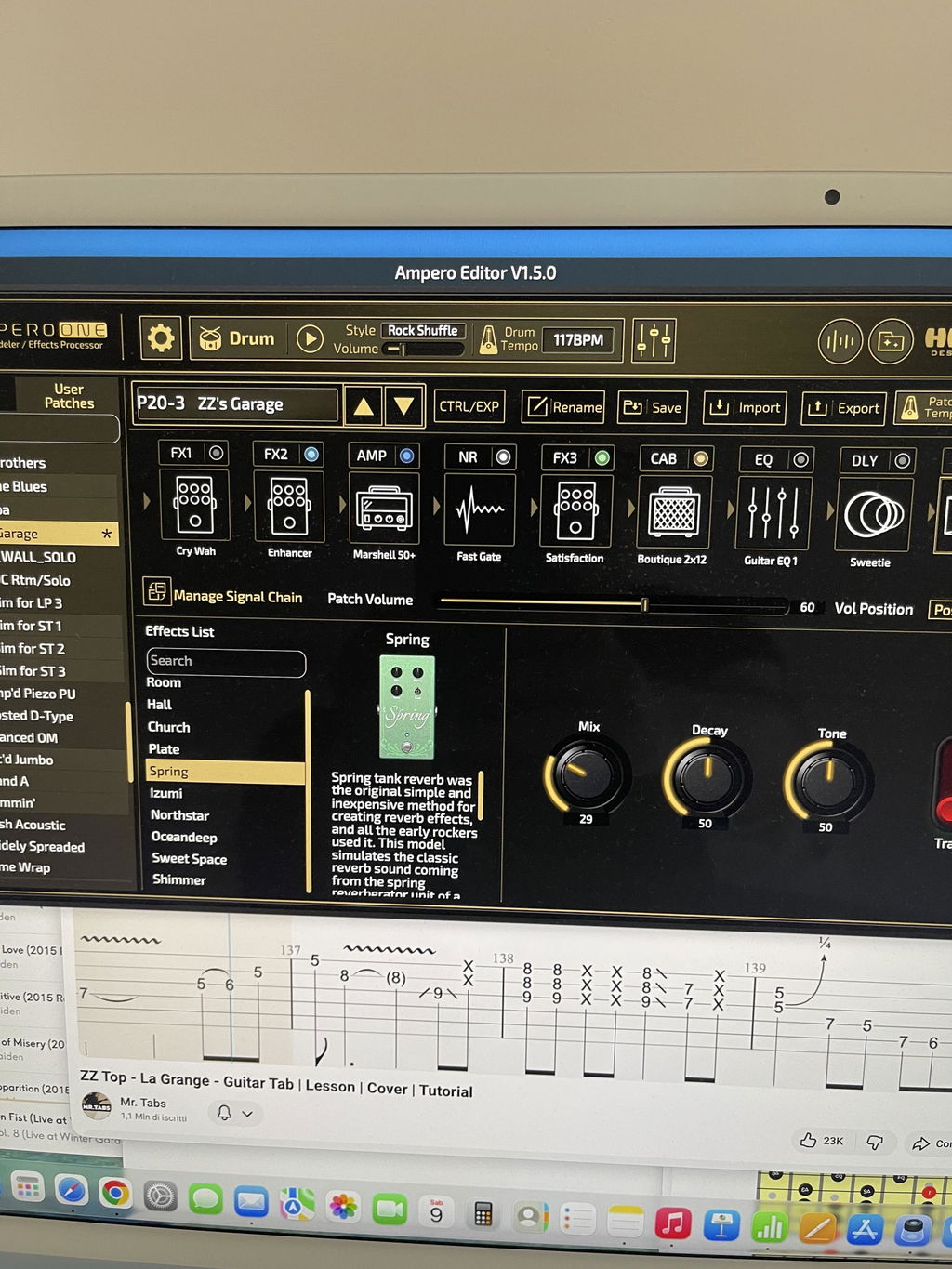Click the drum tempo metronome icon
Screen dimensions: 952x1269
487,340
